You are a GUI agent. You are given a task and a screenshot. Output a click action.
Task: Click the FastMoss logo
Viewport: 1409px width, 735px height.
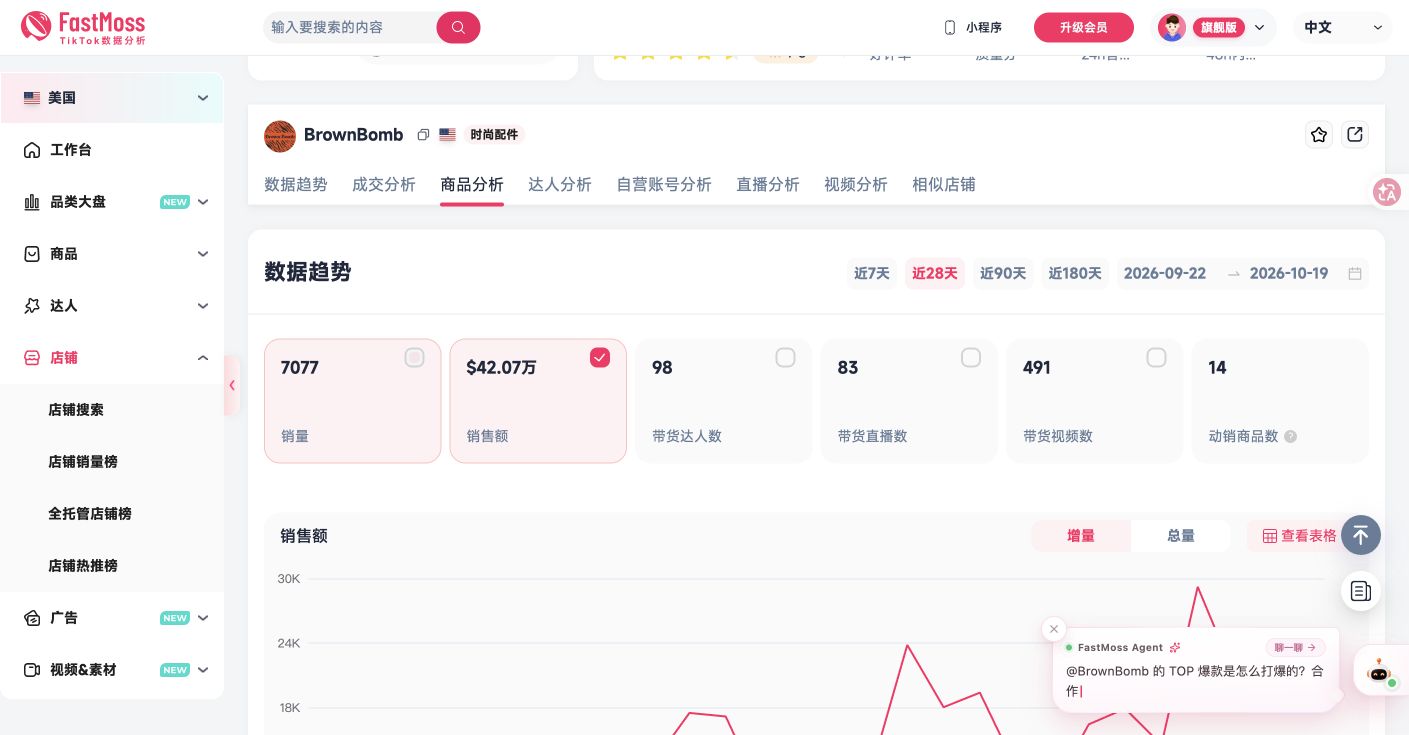(83, 27)
